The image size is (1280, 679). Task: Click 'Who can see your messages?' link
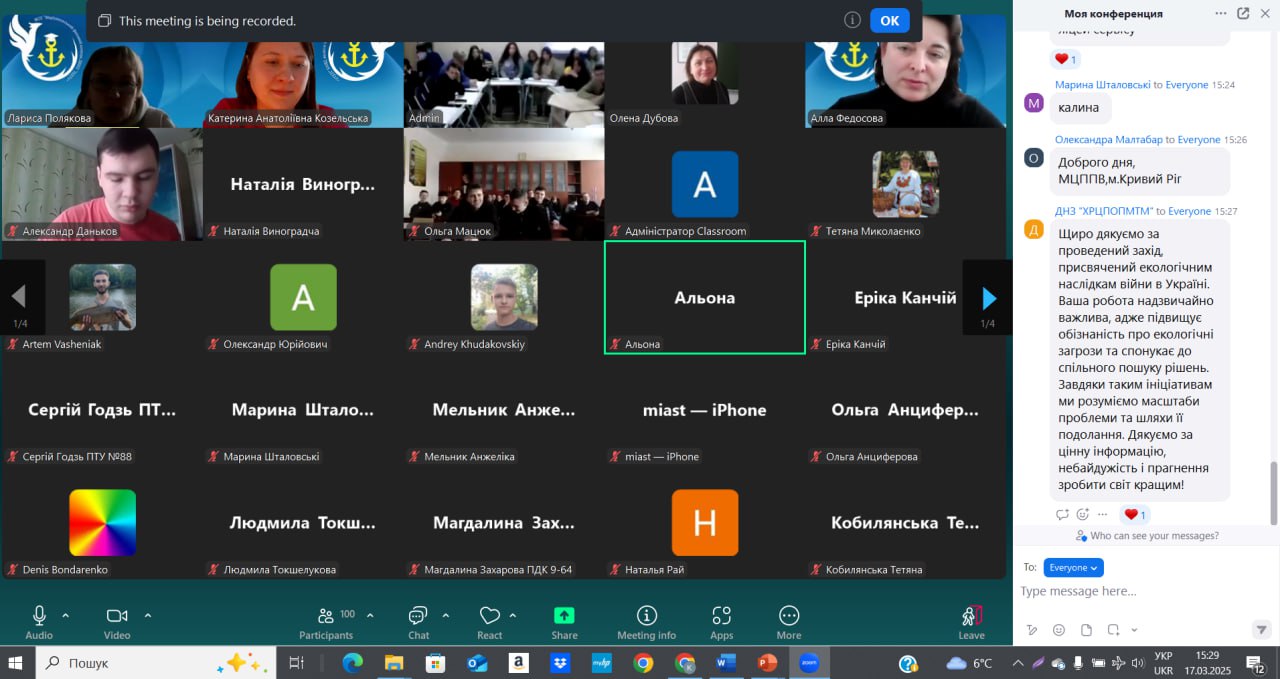[1154, 536]
